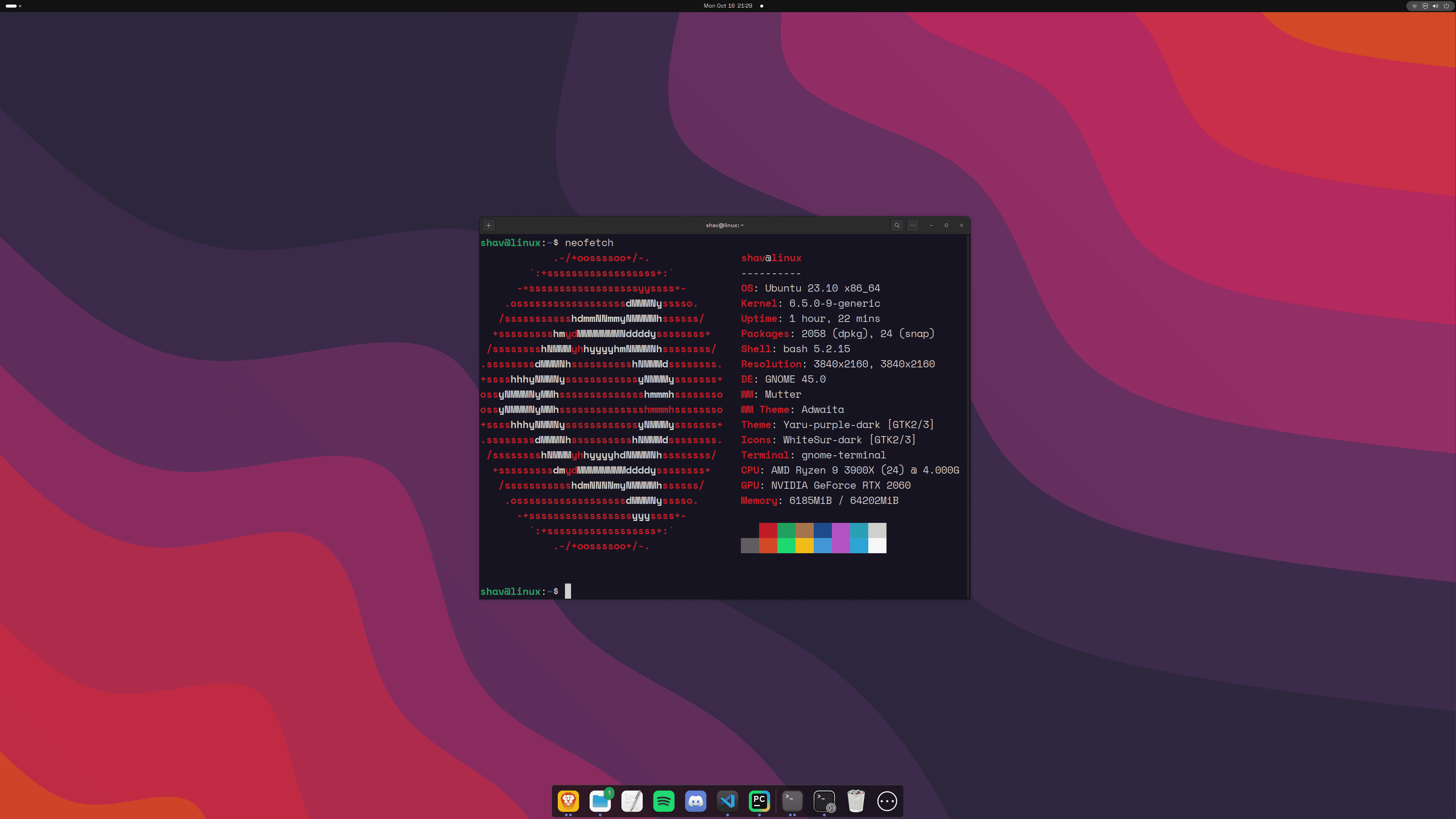
Task: Open the Trash from the dock
Action: coord(856,801)
